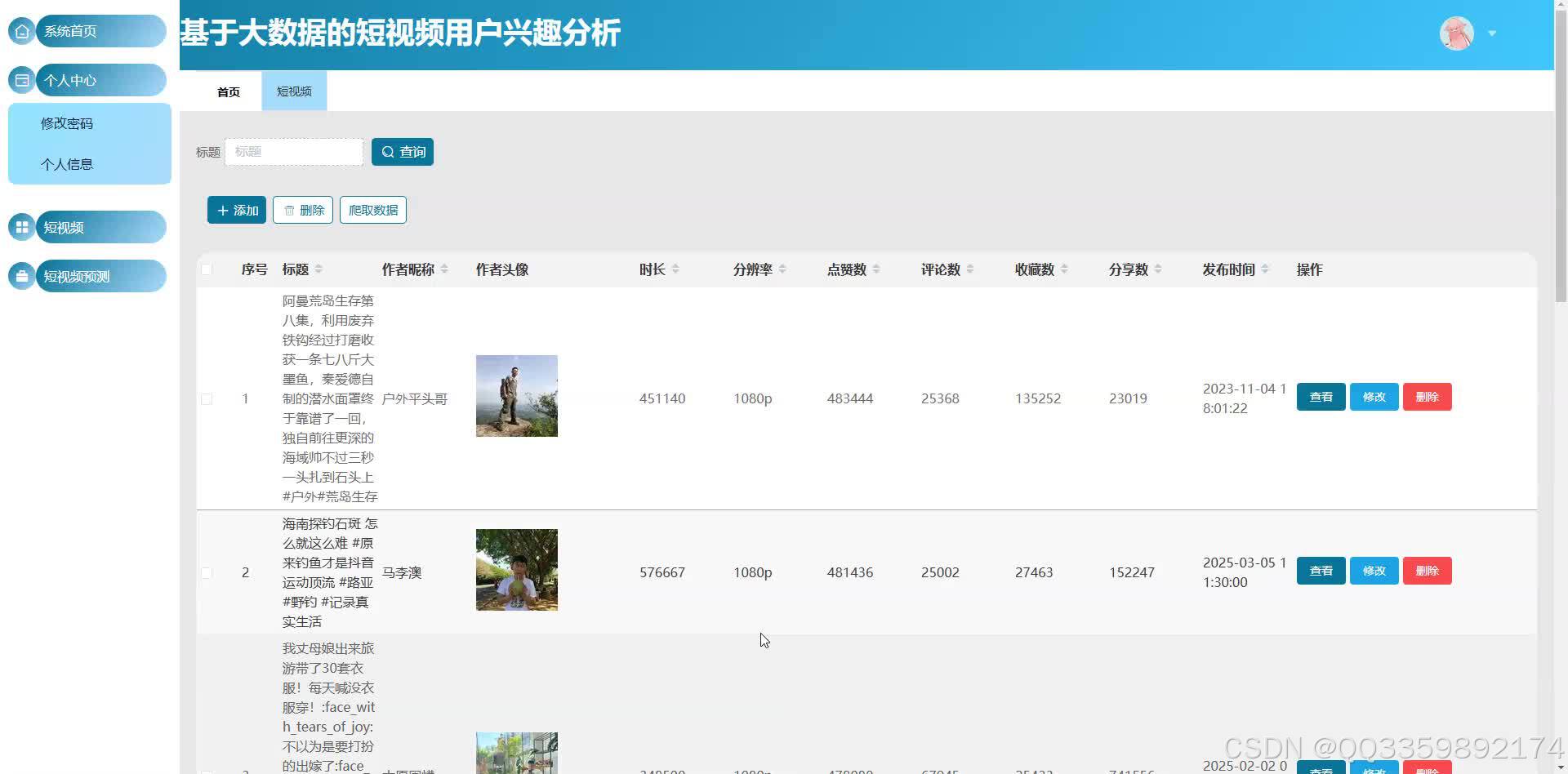Click the author name 马李澳

(402, 573)
